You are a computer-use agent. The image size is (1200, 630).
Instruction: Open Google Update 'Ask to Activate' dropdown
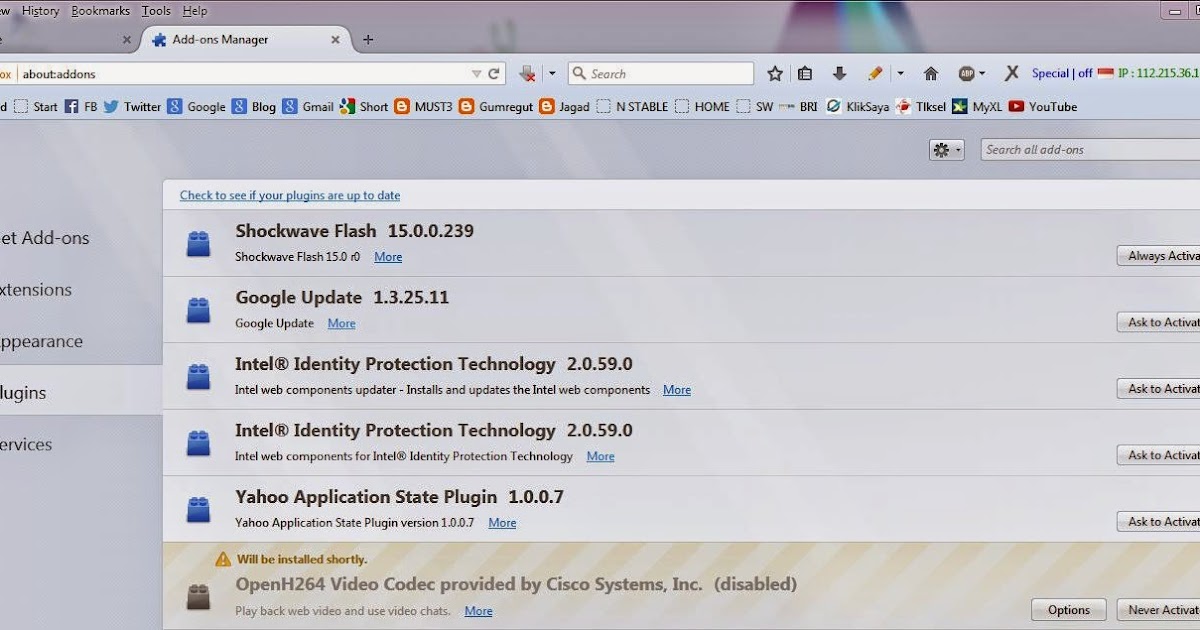1159,322
